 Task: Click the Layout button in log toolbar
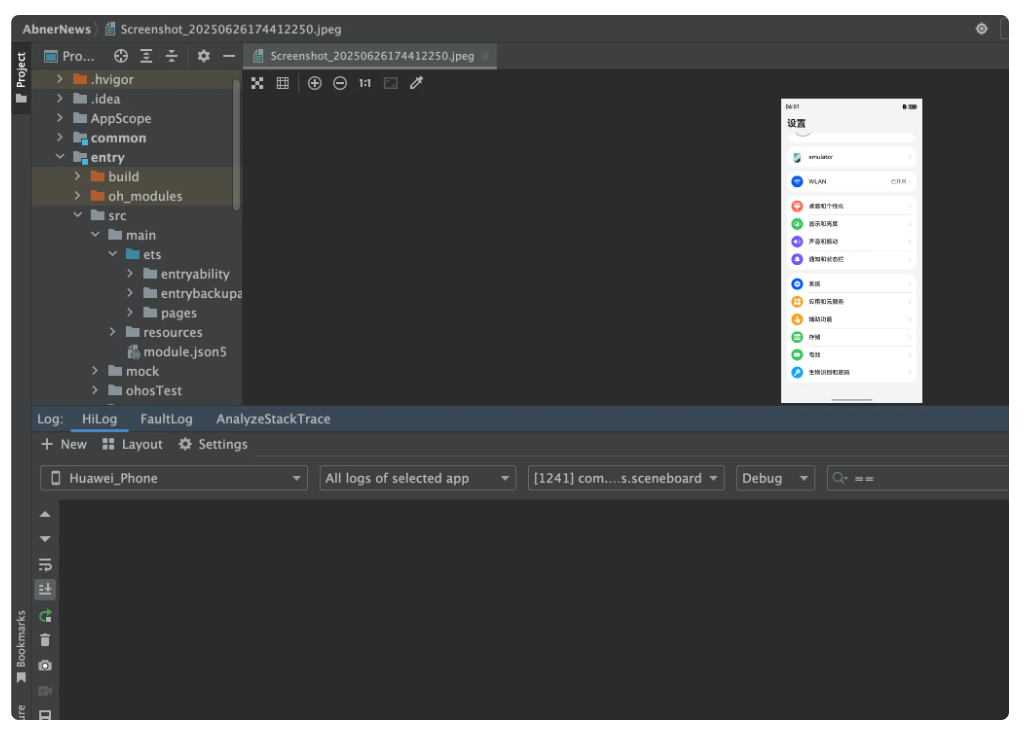pos(132,444)
